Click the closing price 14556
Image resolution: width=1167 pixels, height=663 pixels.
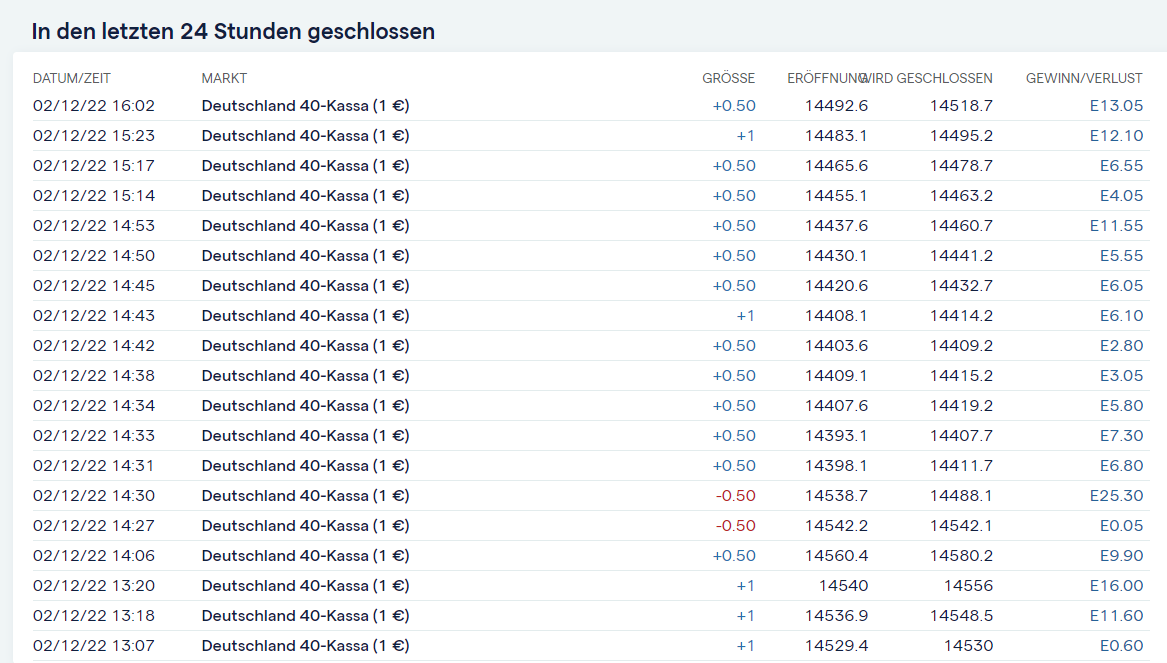[x=968, y=586]
